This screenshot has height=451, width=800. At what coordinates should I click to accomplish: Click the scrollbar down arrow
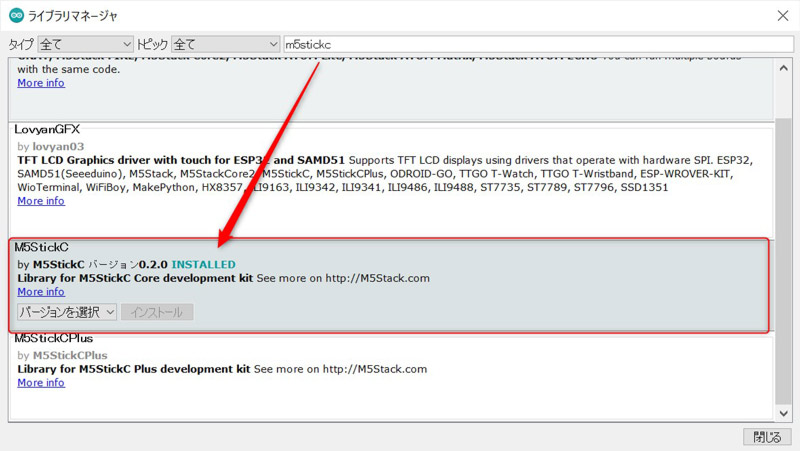(x=784, y=413)
